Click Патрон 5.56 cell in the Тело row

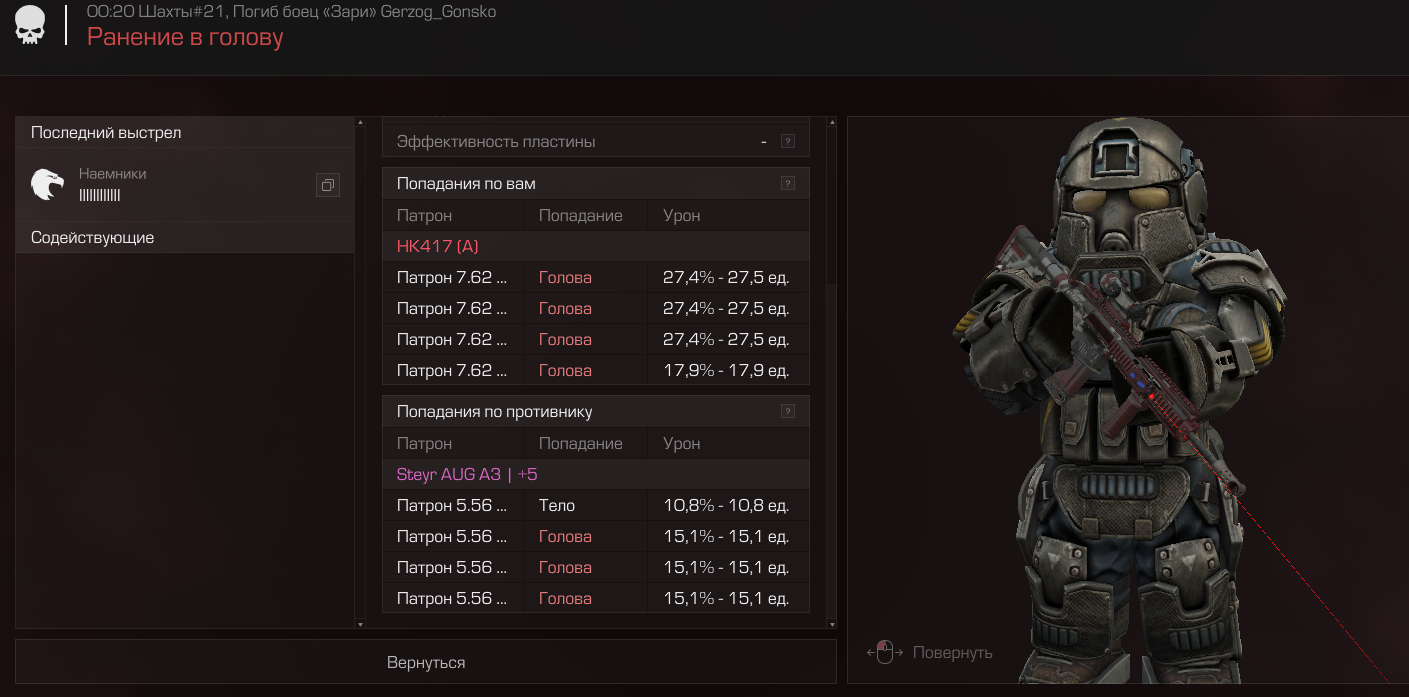tap(453, 505)
